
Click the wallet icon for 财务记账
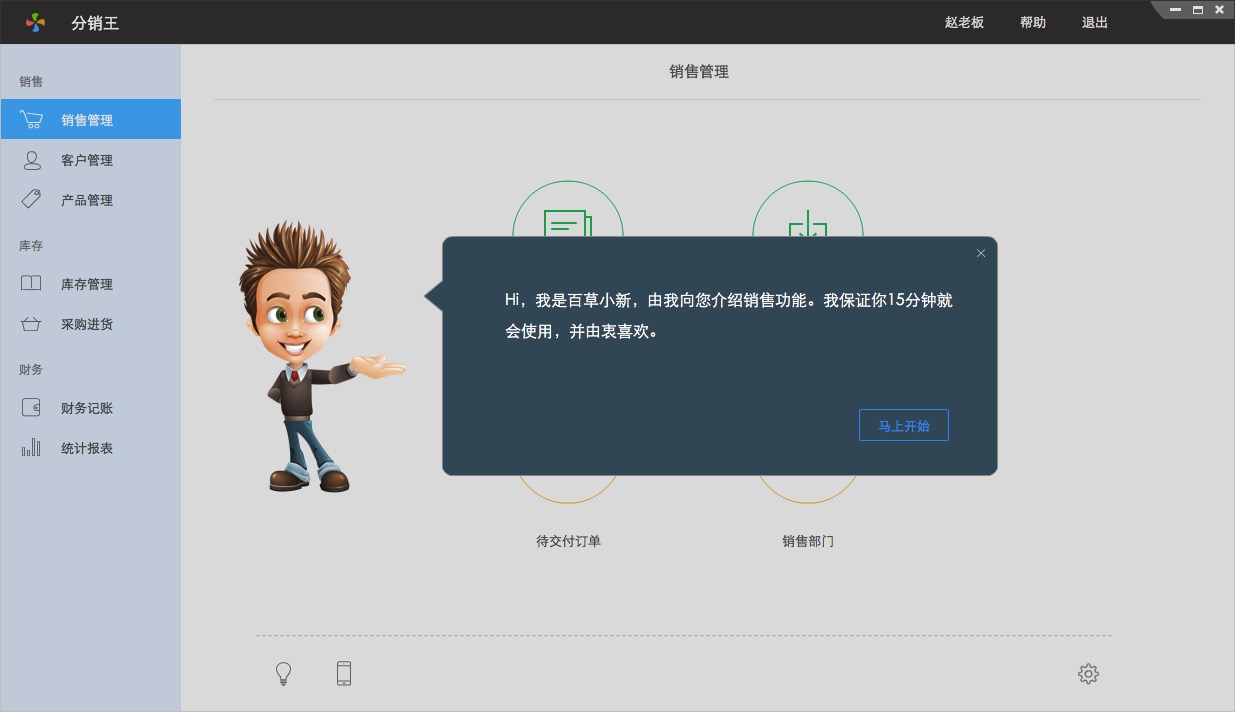[31, 408]
